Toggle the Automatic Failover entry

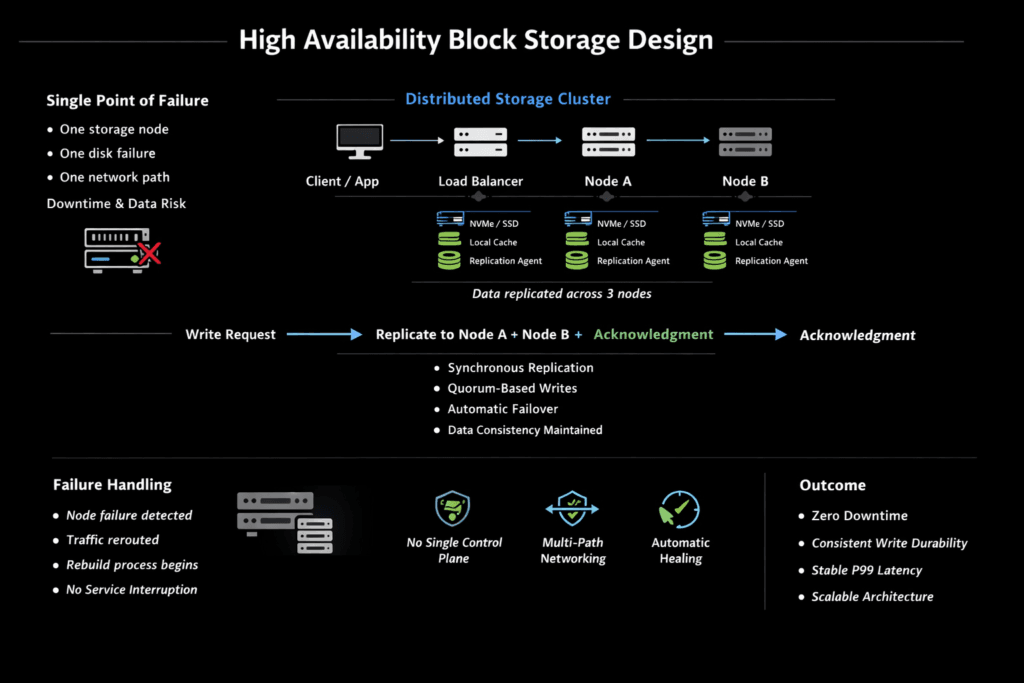click(502, 409)
